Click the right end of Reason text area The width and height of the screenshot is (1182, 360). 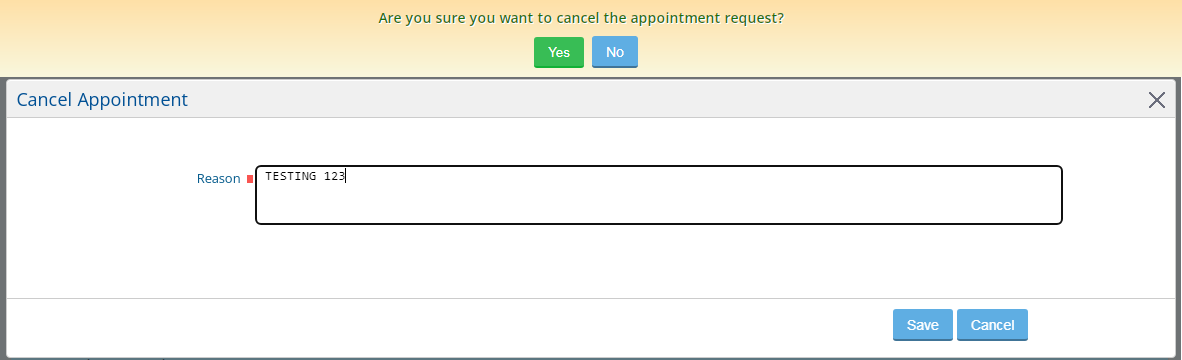pyautogui.click(x=1052, y=195)
